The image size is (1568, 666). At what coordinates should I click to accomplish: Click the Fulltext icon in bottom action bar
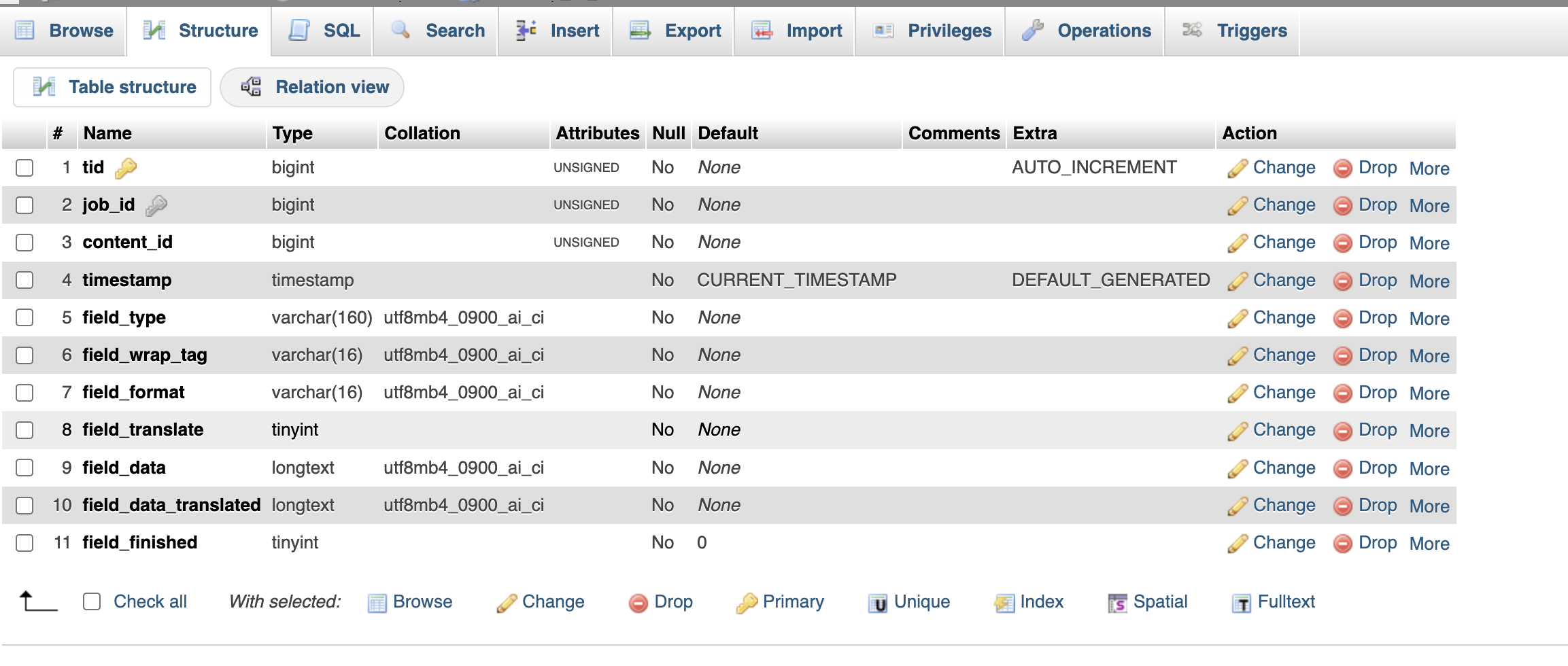point(1242,603)
